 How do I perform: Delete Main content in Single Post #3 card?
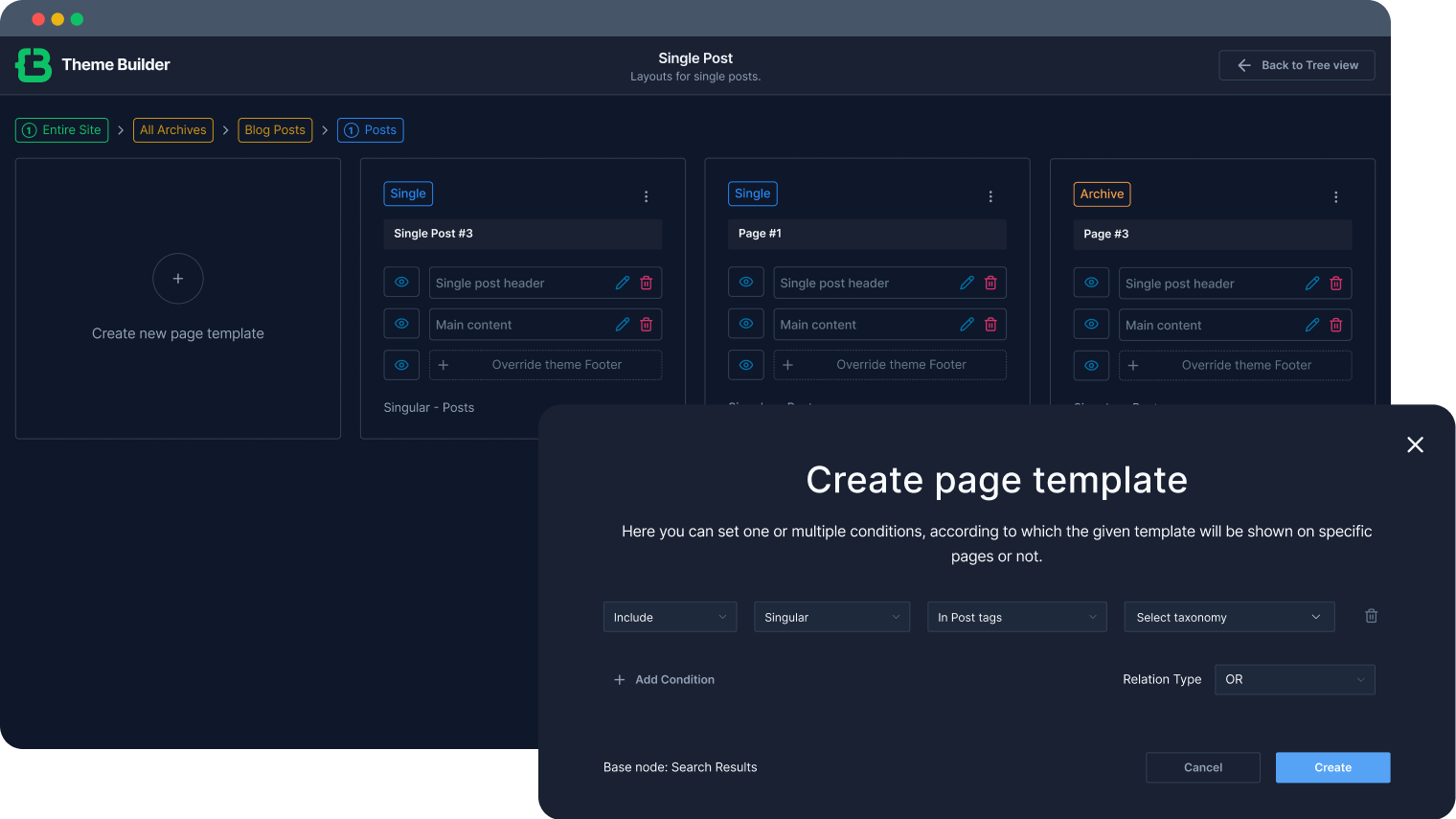click(647, 325)
